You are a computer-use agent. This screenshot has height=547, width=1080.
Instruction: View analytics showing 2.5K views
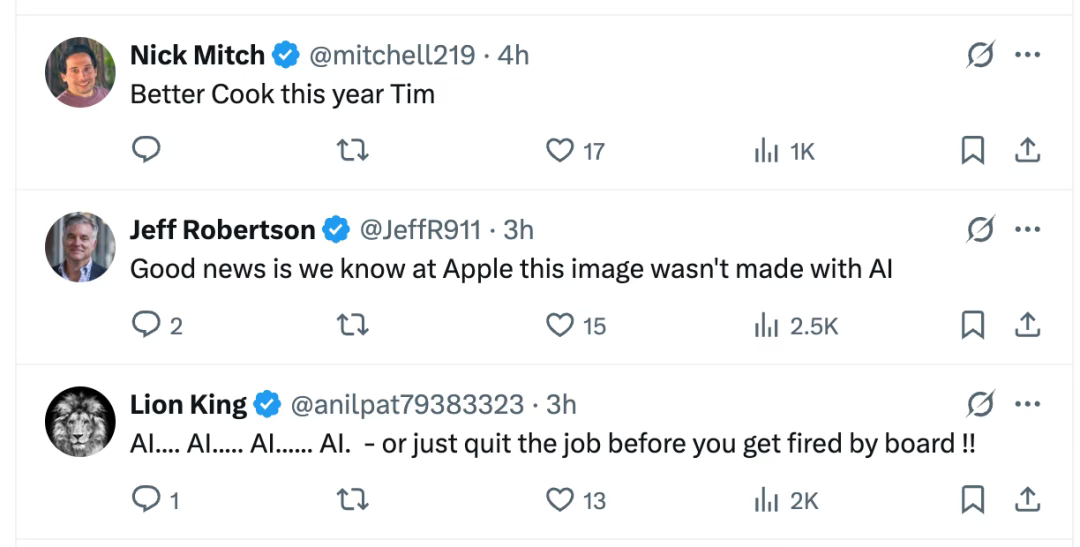coord(796,325)
